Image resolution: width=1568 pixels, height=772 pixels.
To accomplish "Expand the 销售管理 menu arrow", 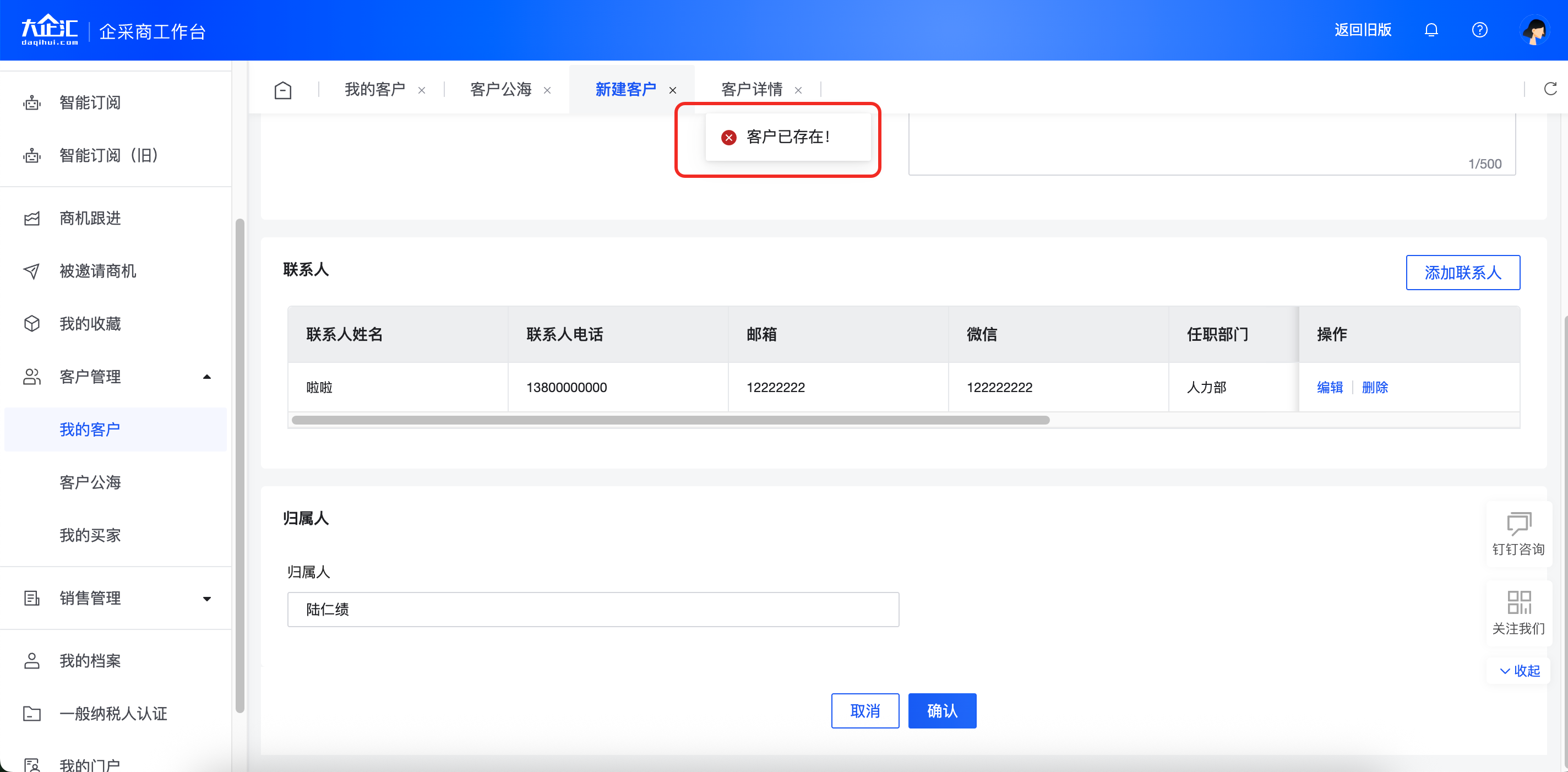I will [207, 599].
